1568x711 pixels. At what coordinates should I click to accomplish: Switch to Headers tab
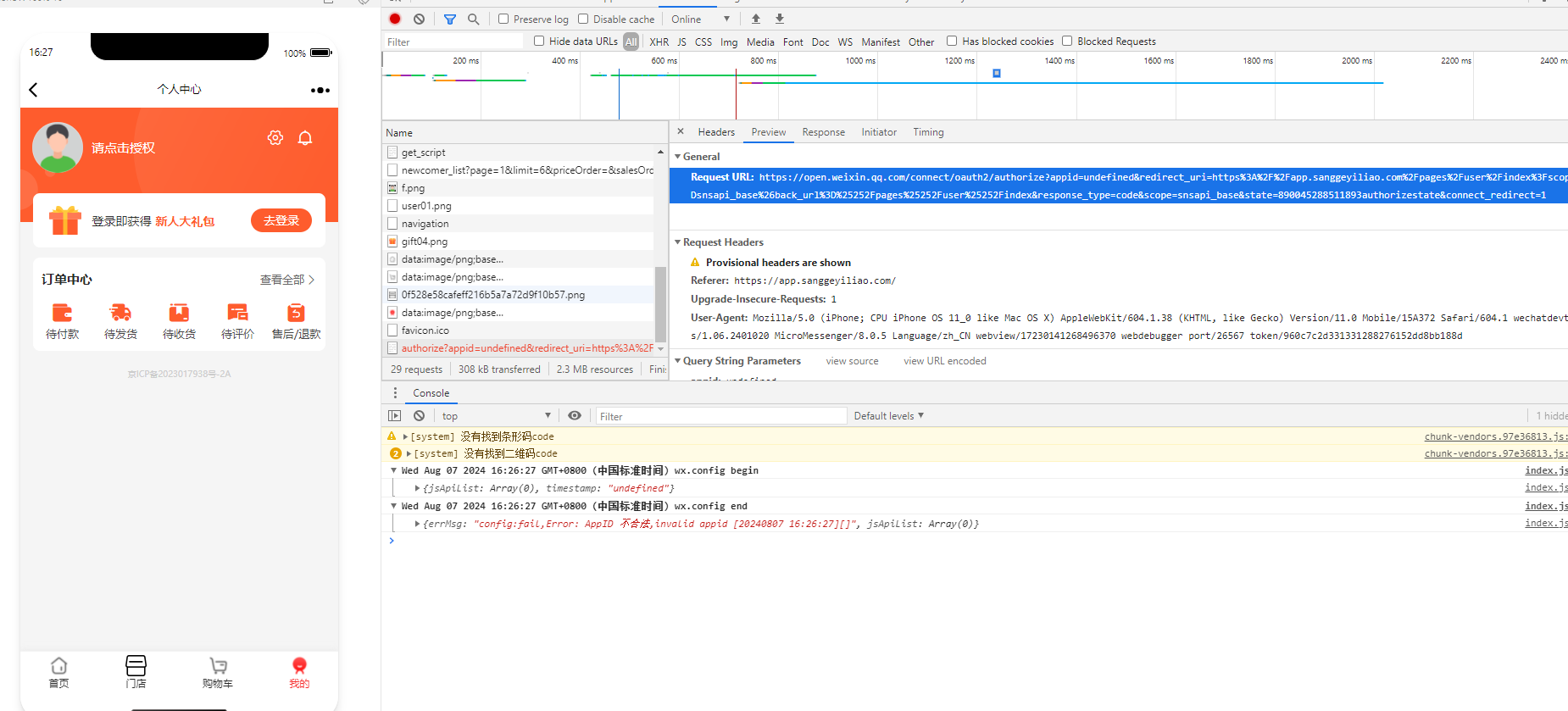coord(716,132)
